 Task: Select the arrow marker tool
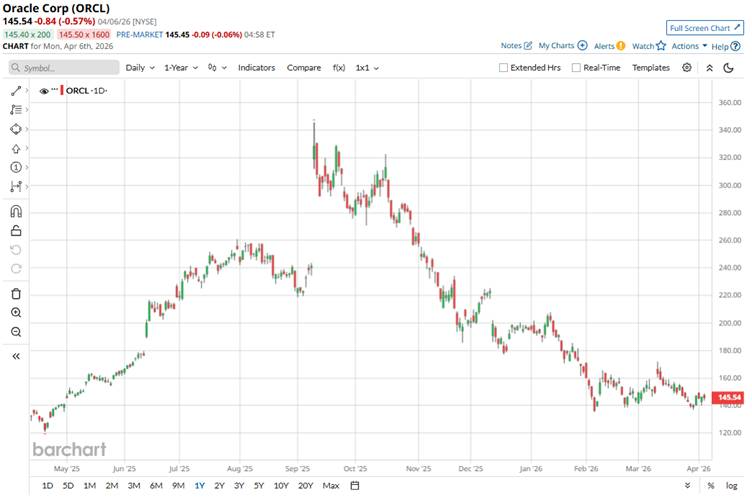point(16,149)
